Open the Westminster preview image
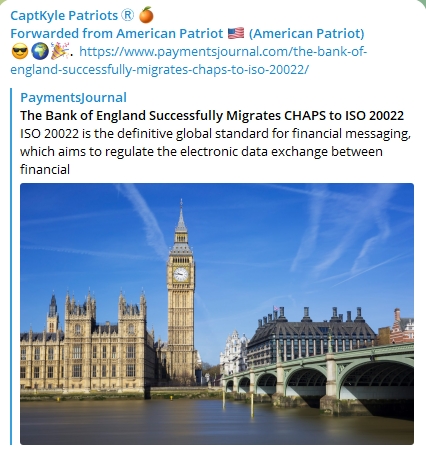Image resolution: width=426 pixels, height=451 pixels. (x=217, y=314)
